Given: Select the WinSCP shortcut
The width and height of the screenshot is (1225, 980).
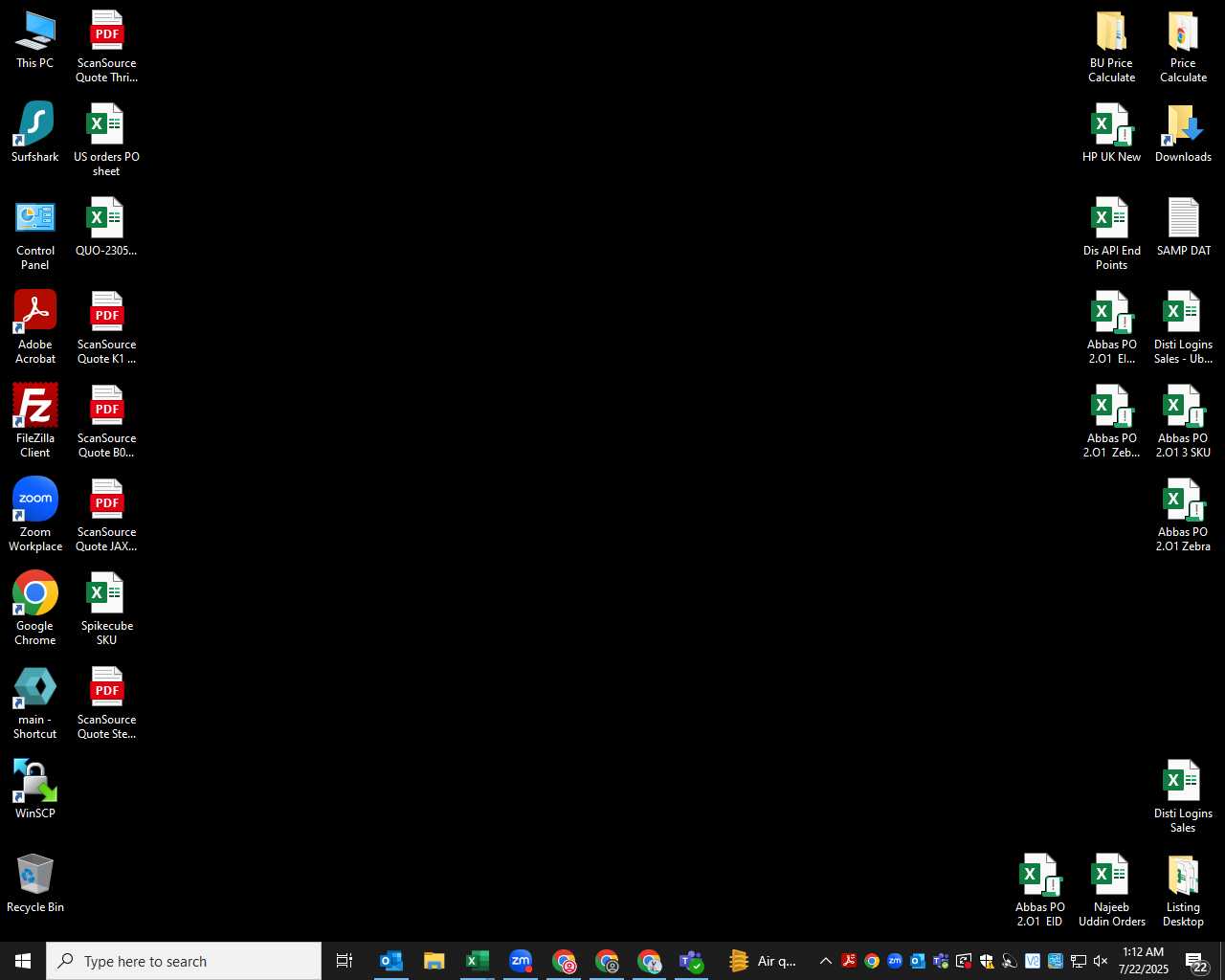Looking at the screenshot, I should pyautogui.click(x=35, y=790).
